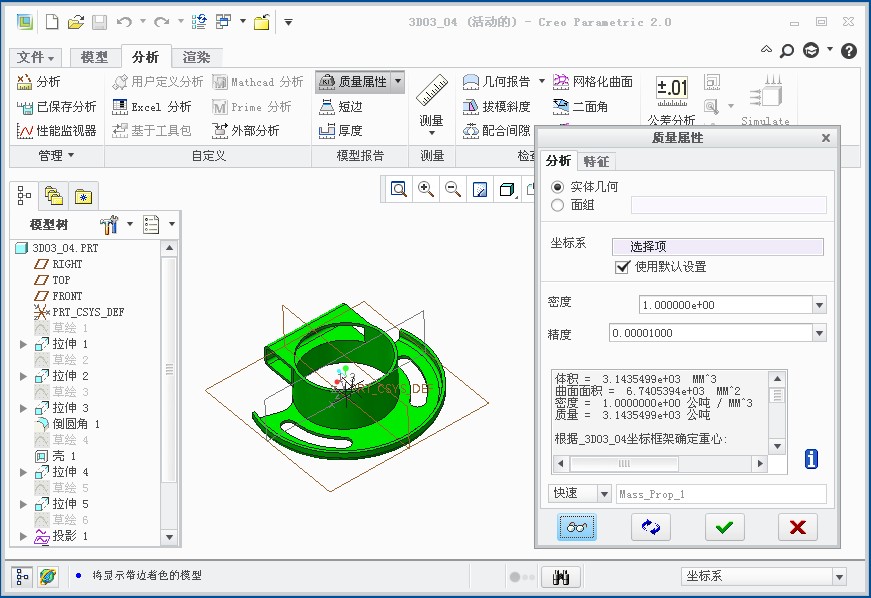
Task: Open the 模型 ribbon tab
Action: [x=94, y=58]
